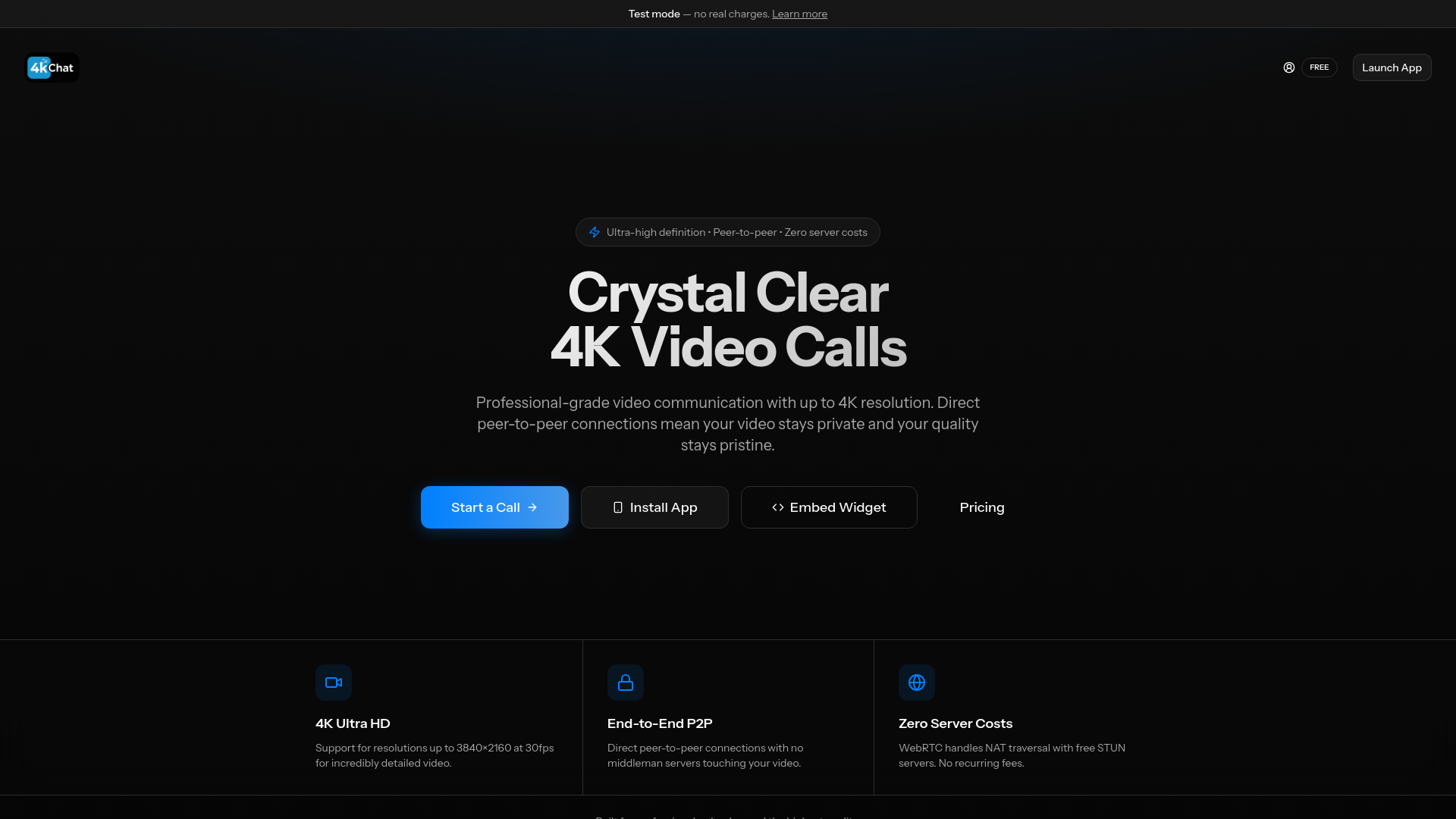Viewport: 1456px width, 819px height.
Task: Select the 'Test mode' banner label
Action: 654,14
